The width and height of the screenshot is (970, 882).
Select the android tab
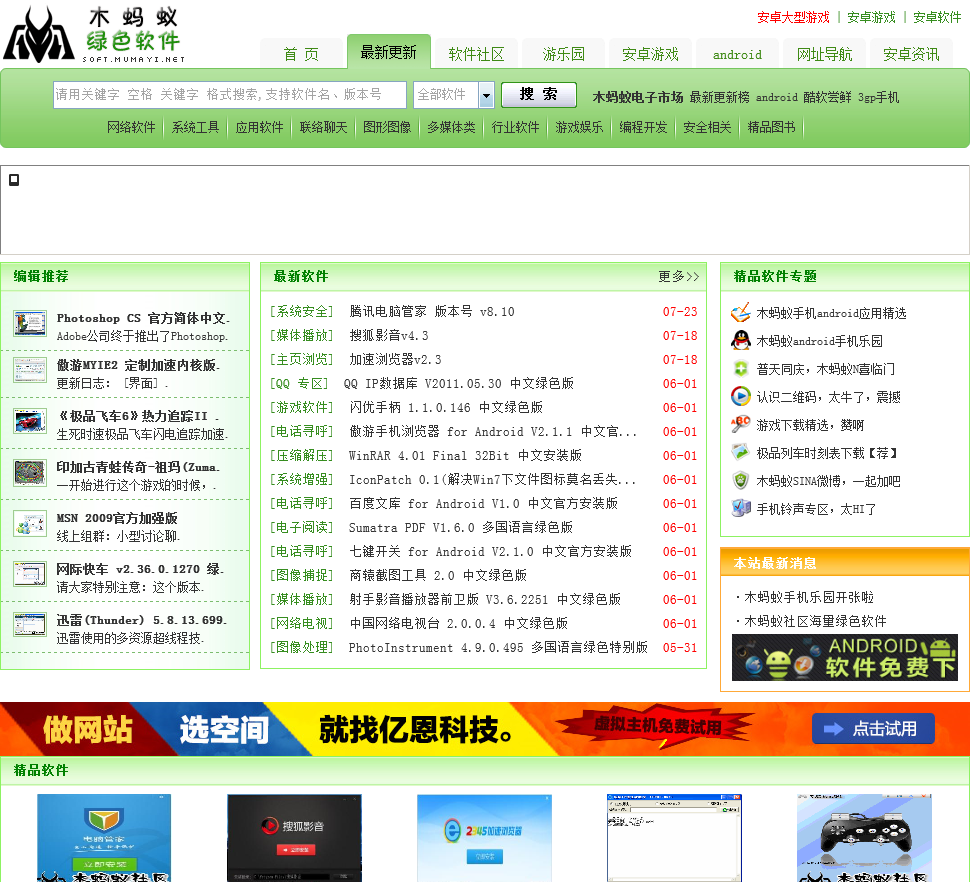[737, 54]
